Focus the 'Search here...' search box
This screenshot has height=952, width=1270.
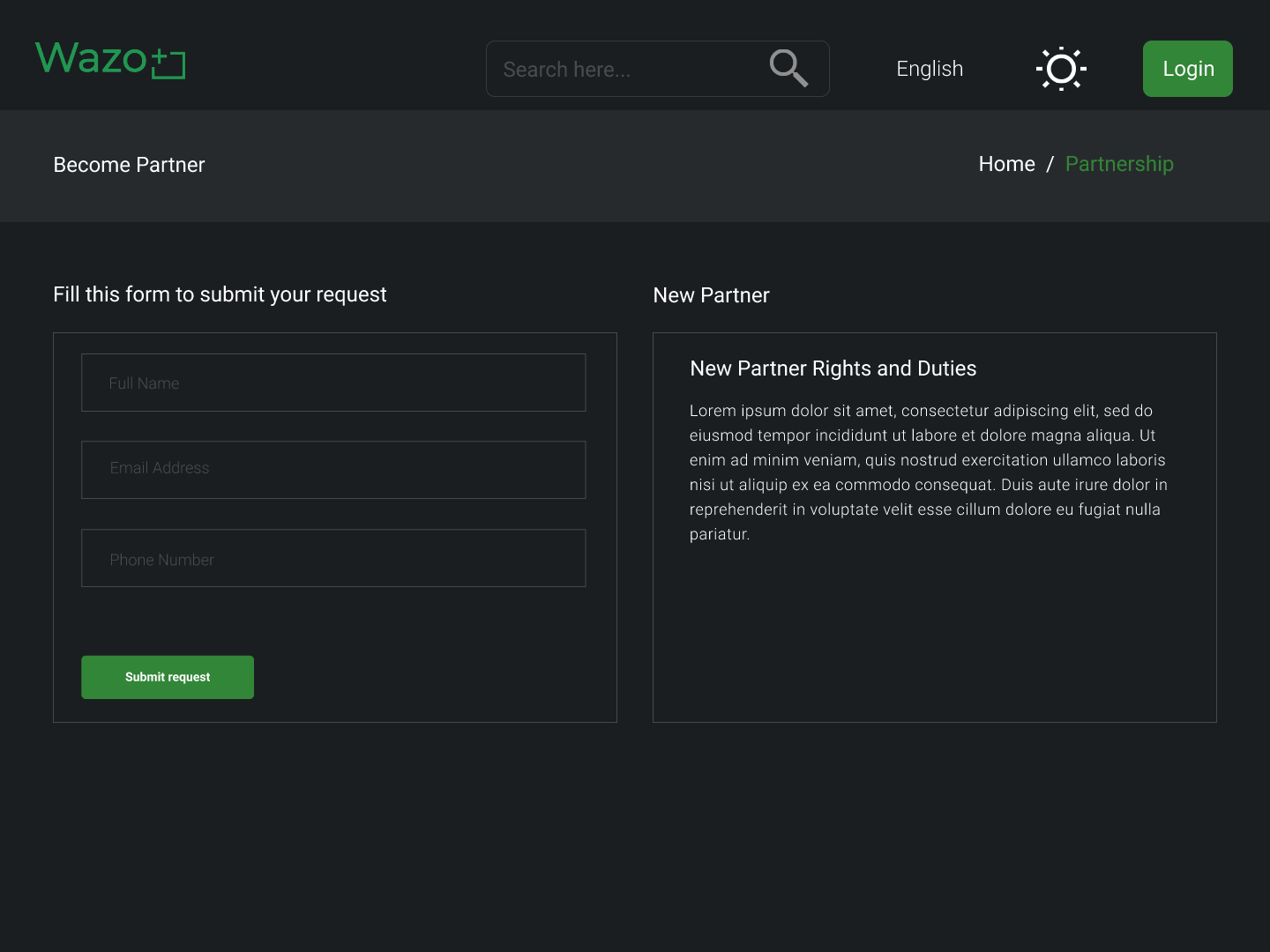tap(626, 69)
